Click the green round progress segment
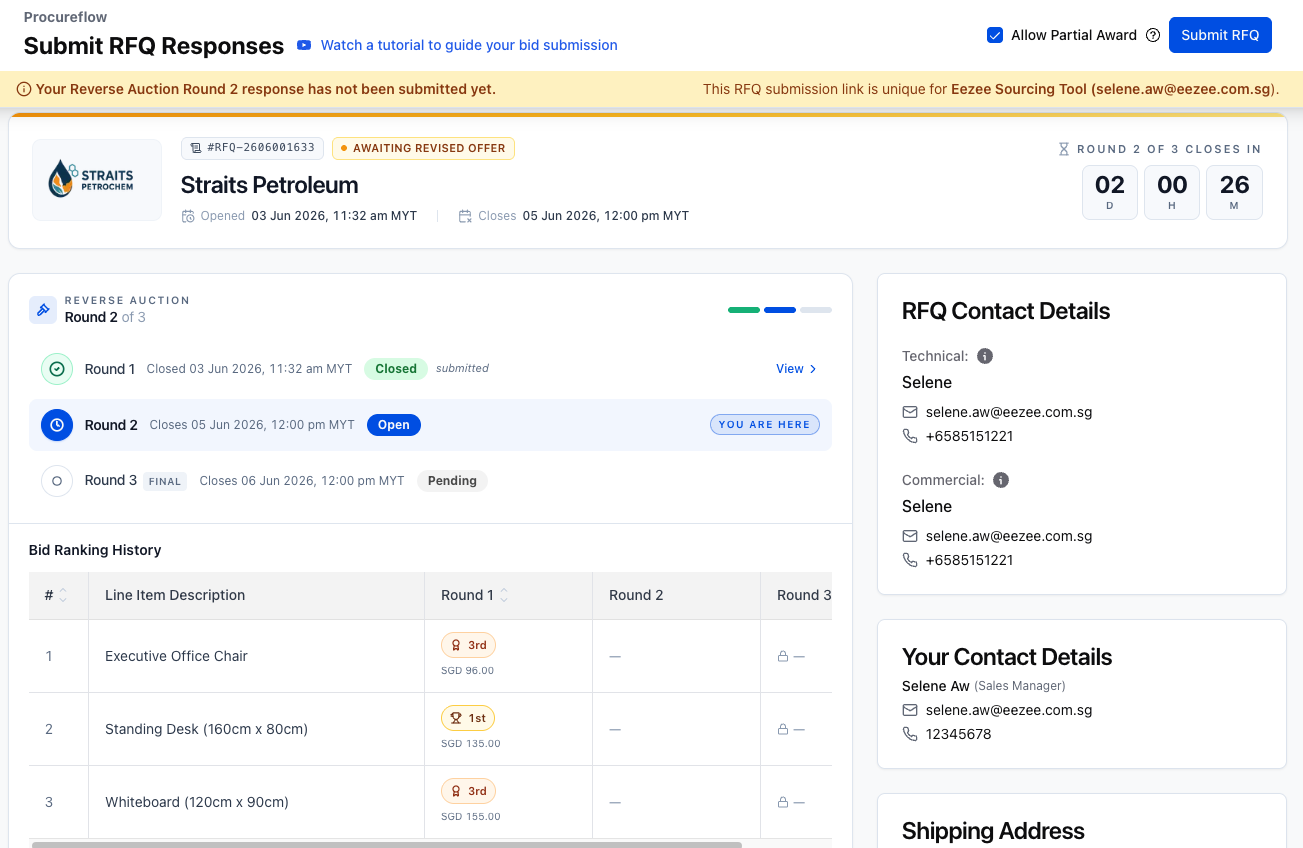The width and height of the screenshot is (1303, 848). pos(744,310)
